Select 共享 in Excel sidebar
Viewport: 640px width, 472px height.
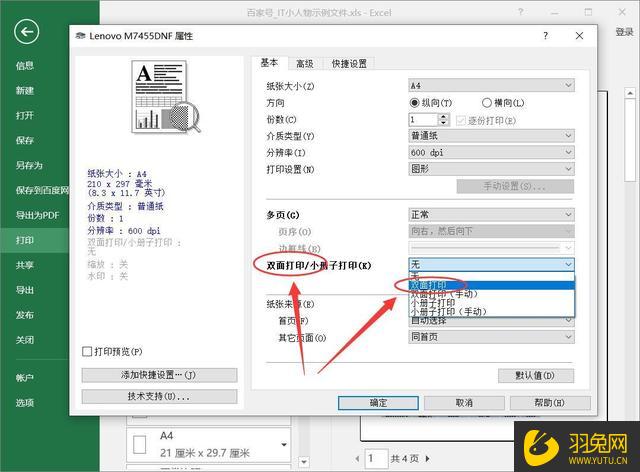click(x=24, y=265)
